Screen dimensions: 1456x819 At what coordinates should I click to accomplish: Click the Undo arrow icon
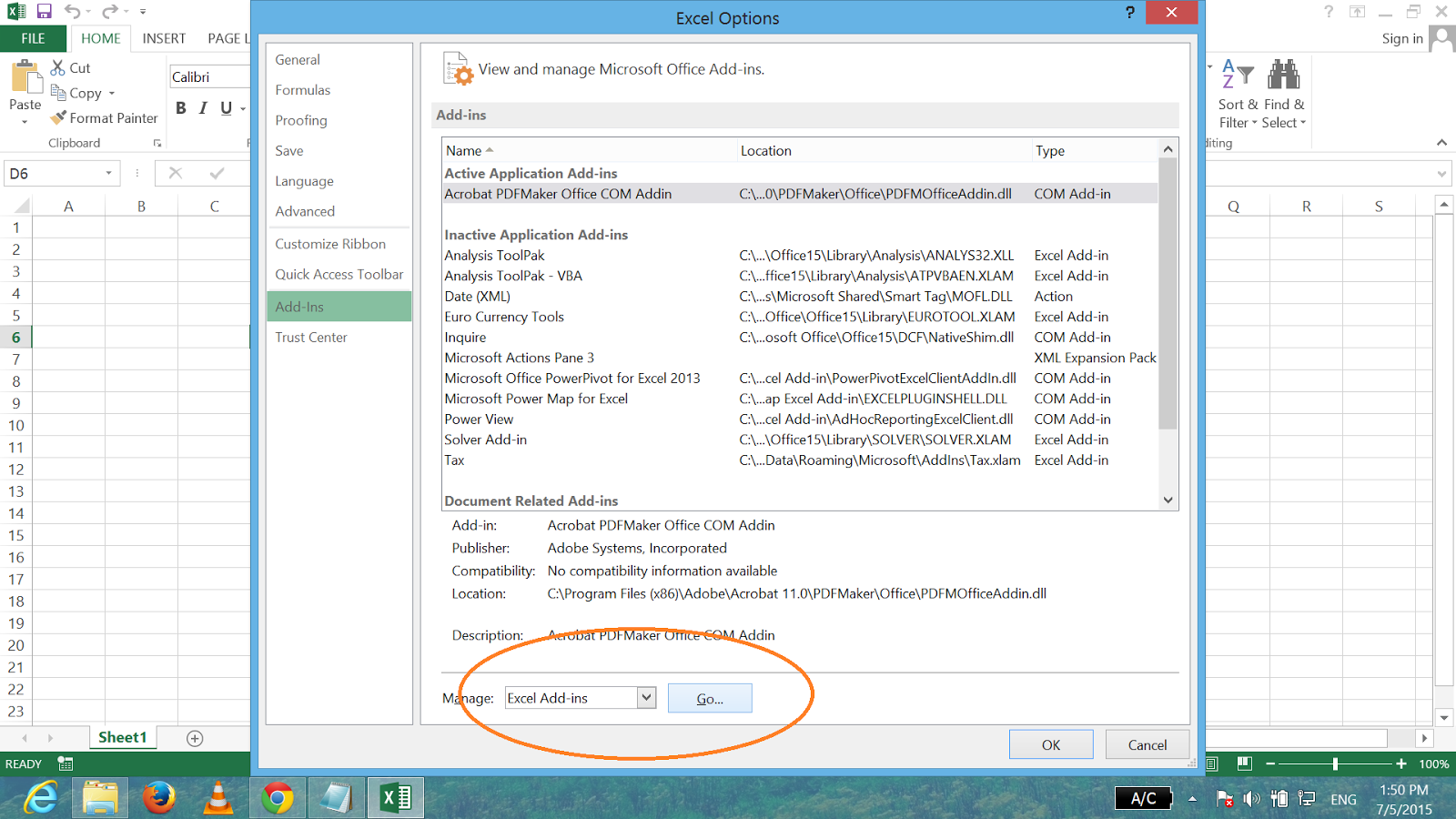[x=72, y=12]
